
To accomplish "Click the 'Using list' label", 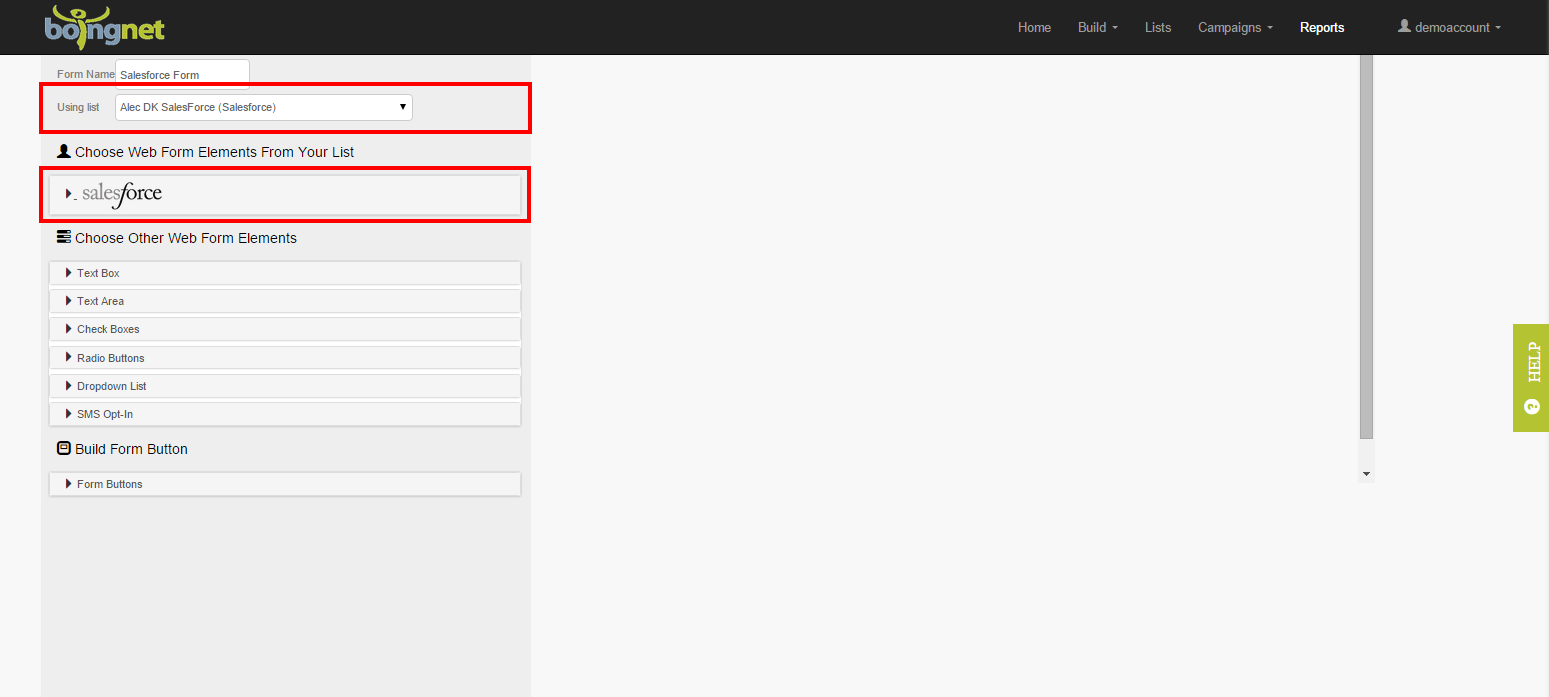I will [78, 107].
